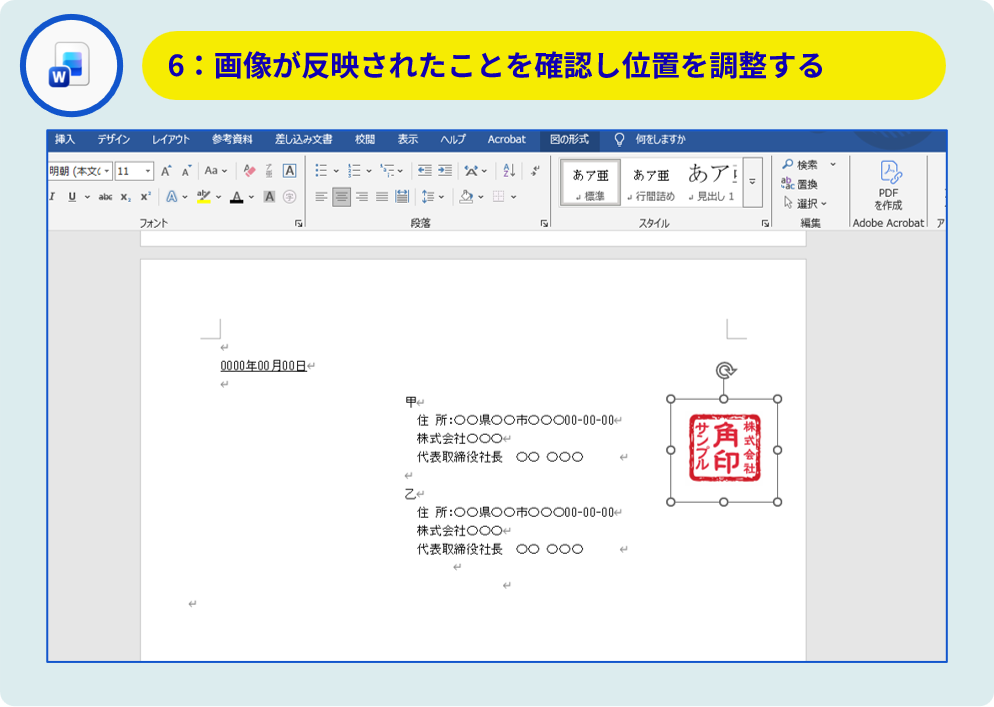This screenshot has width=994, height=707.
Task: Click the numbered list icon
Action: 354,171
